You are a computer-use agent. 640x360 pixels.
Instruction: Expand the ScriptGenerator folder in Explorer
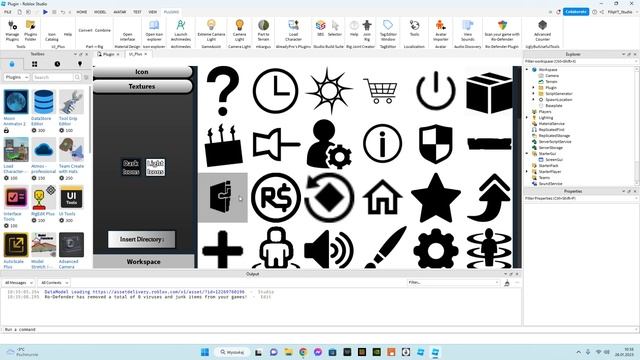coord(533,93)
